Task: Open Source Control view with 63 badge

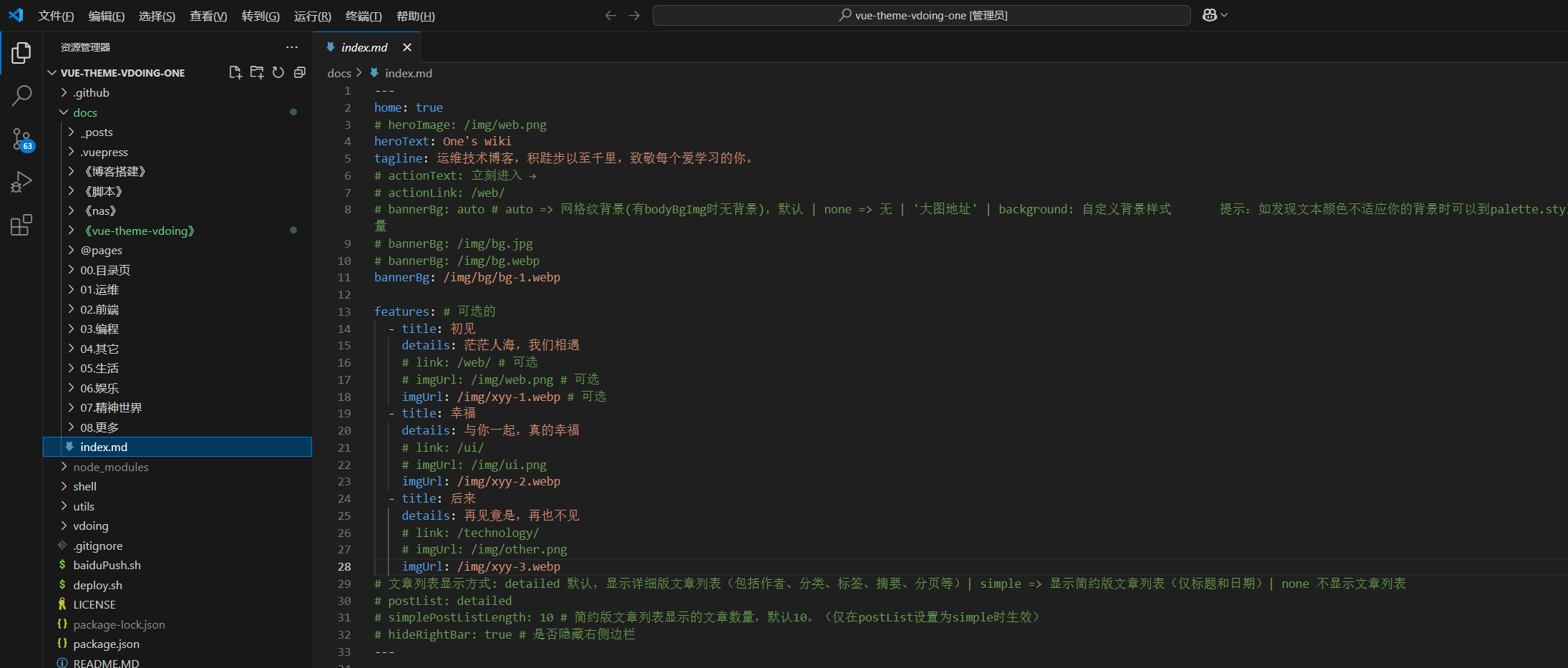Action: pyautogui.click(x=21, y=139)
